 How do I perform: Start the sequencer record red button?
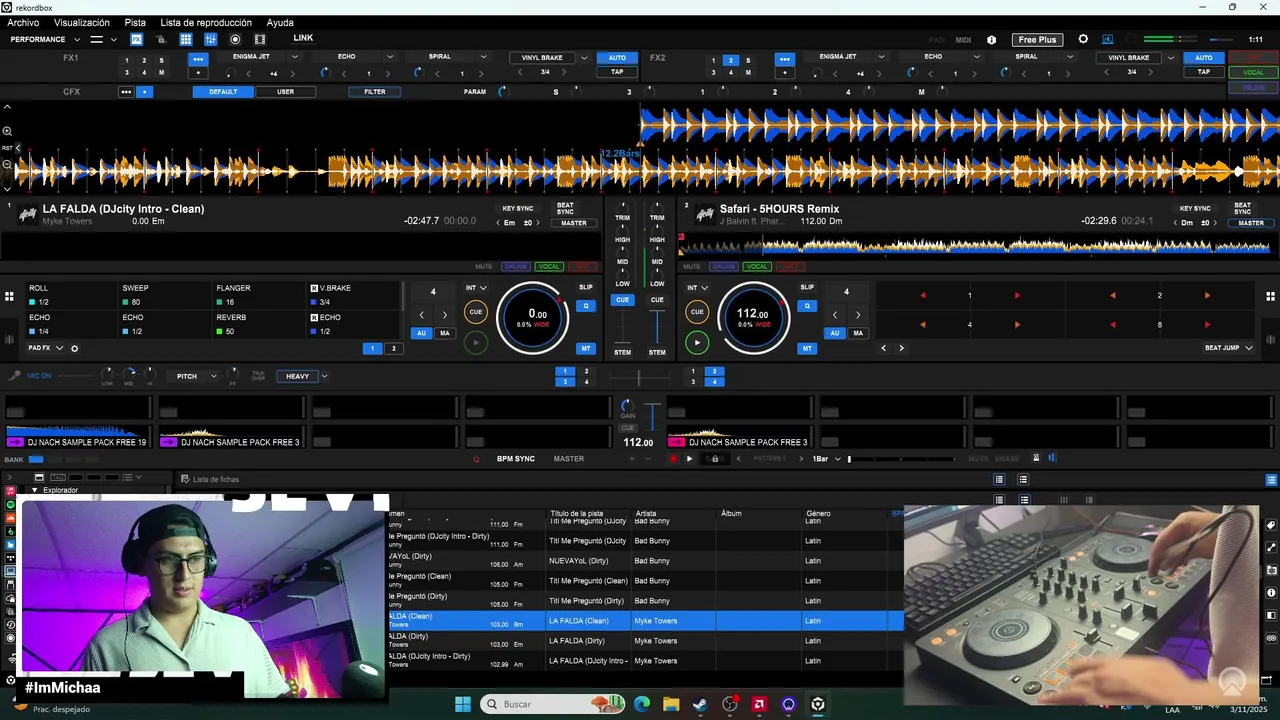point(673,459)
